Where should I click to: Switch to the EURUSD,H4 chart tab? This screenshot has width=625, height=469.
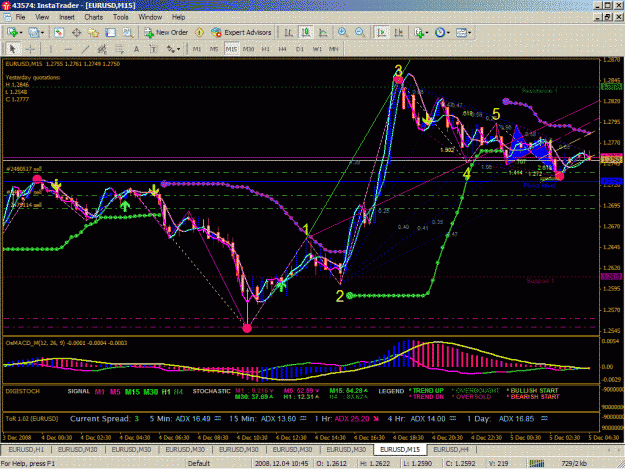tap(451, 449)
